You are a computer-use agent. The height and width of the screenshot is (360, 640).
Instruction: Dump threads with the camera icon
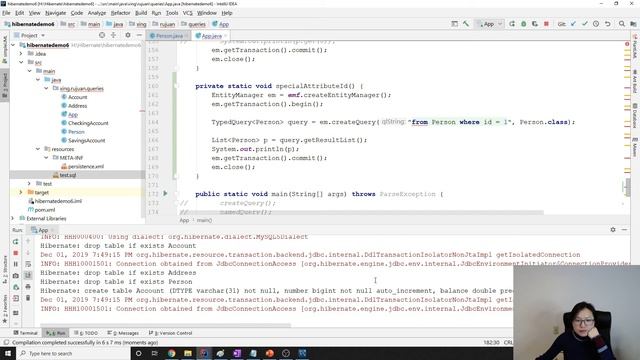[16, 276]
